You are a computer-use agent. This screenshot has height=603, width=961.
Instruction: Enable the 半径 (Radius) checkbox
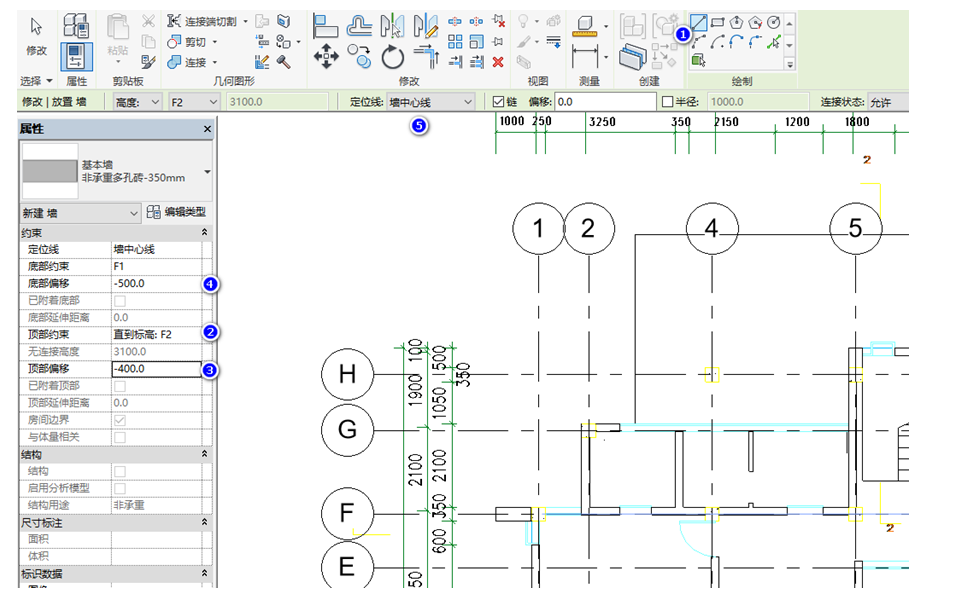668,102
